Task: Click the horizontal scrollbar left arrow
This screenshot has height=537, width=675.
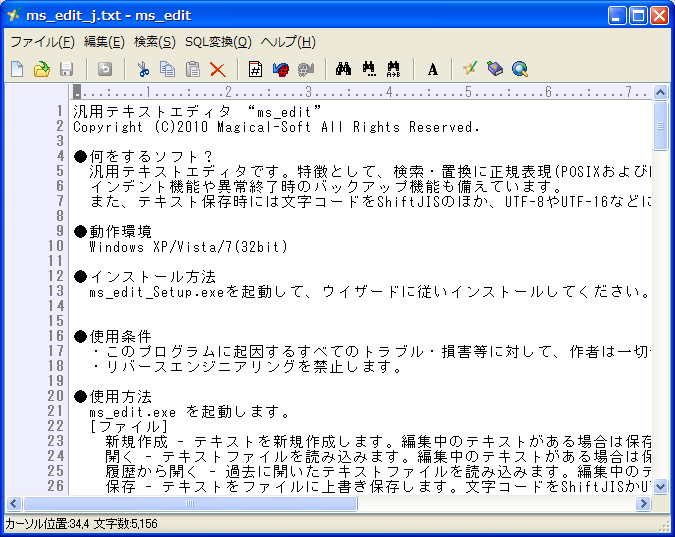Action: coord(14,503)
